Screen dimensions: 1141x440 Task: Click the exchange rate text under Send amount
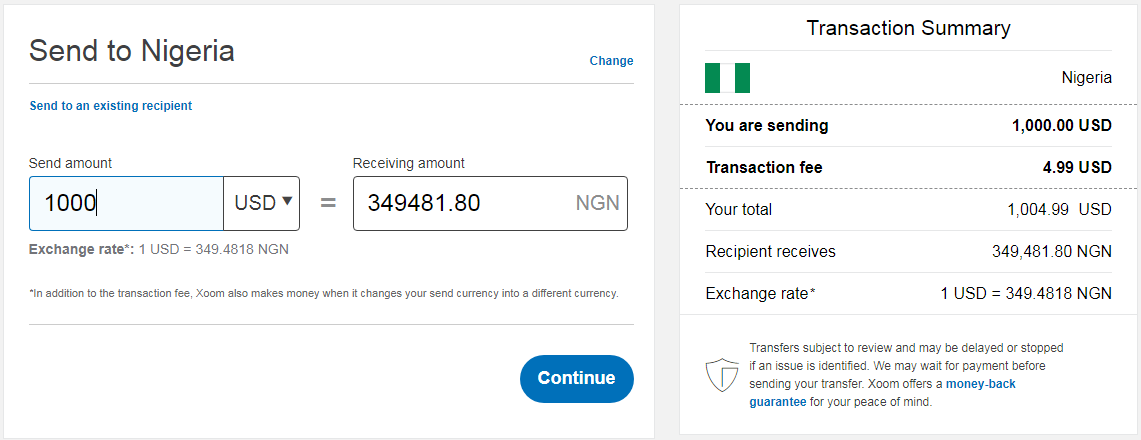159,249
